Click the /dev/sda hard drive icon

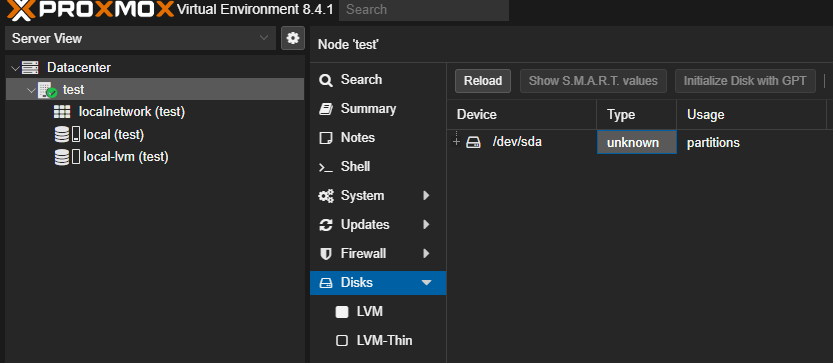(473, 142)
